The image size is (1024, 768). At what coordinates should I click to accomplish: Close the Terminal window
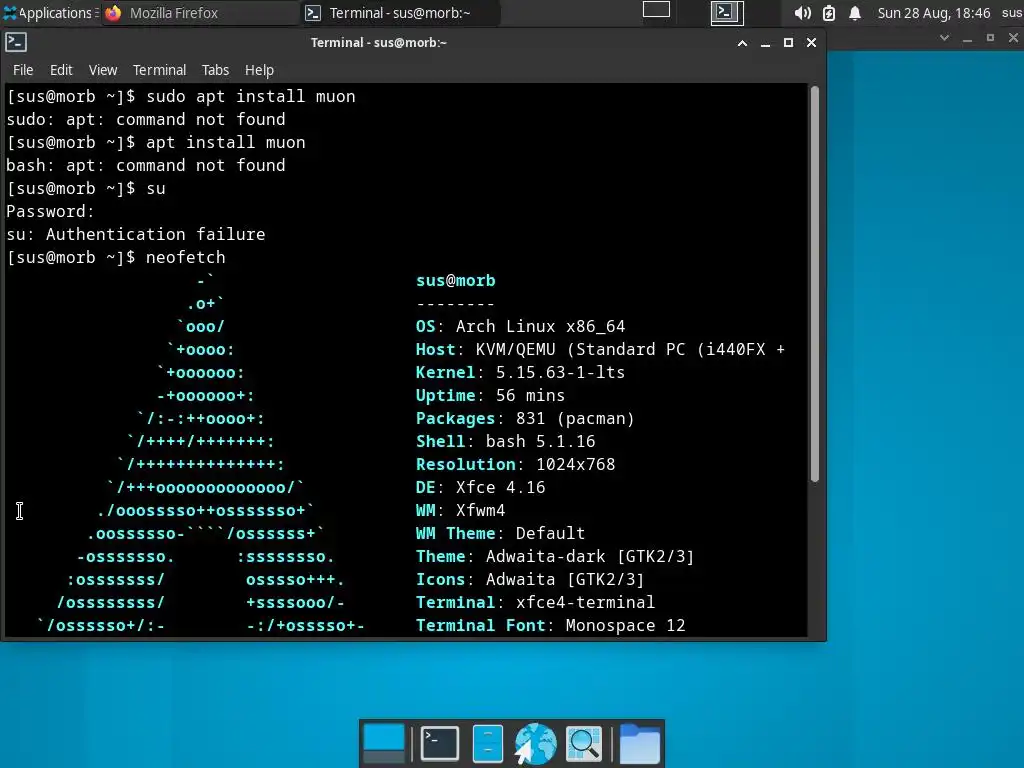[x=811, y=42]
